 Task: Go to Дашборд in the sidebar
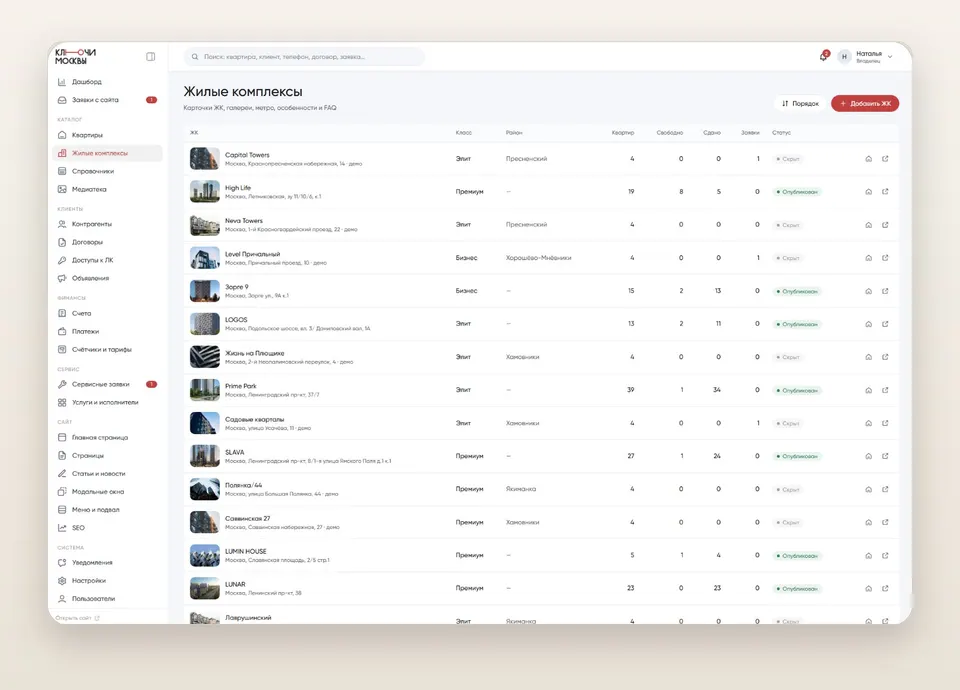click(x=108, y=82)
